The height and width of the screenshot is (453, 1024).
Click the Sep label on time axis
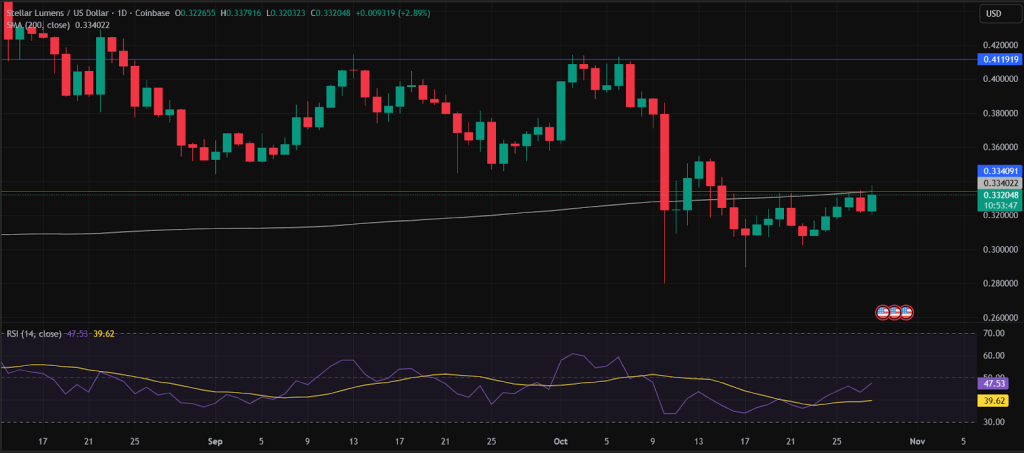213,439
